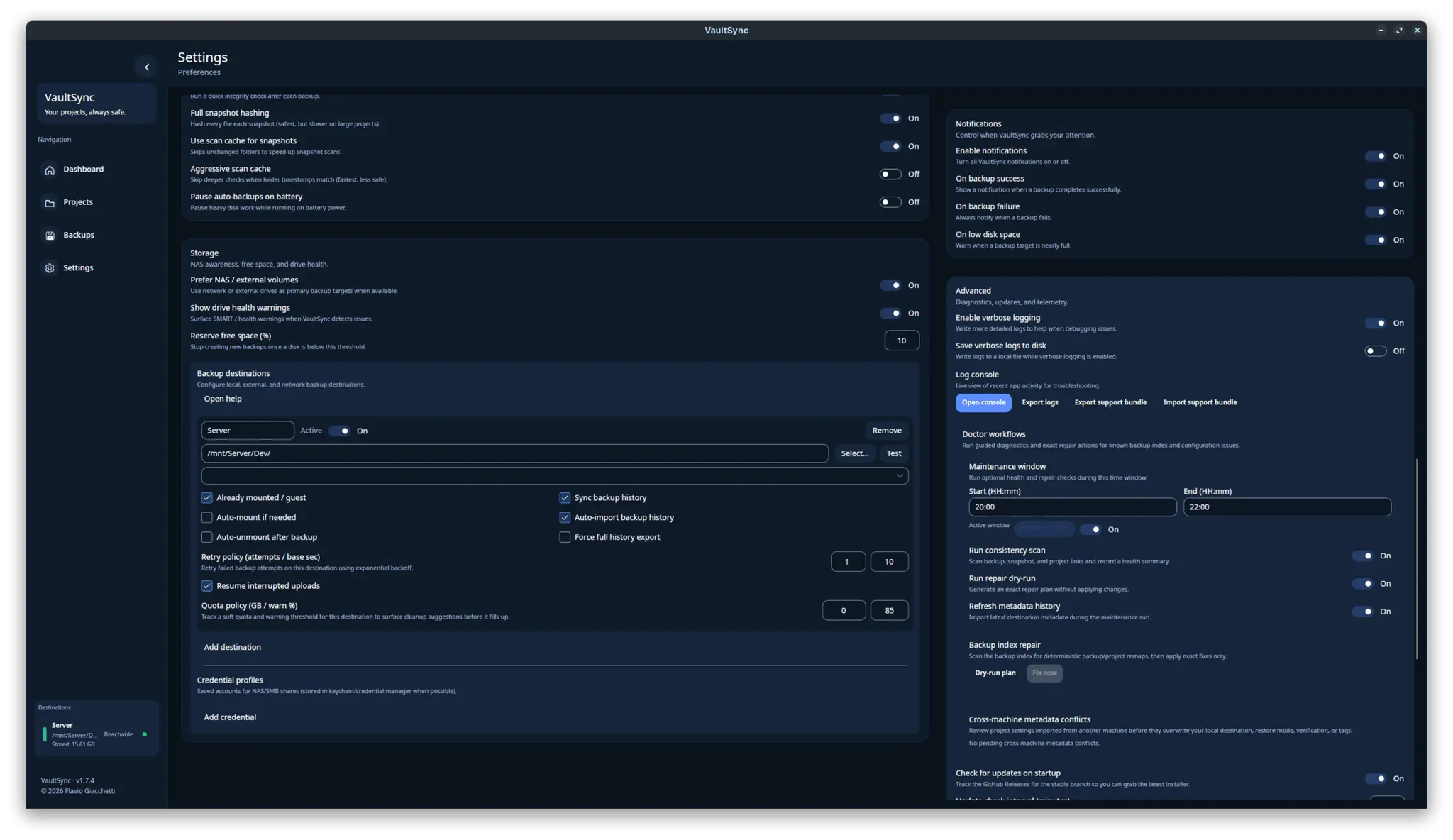Test the Server destination path
Viewport: 1453px width, 840px height.
coord(893,453)
